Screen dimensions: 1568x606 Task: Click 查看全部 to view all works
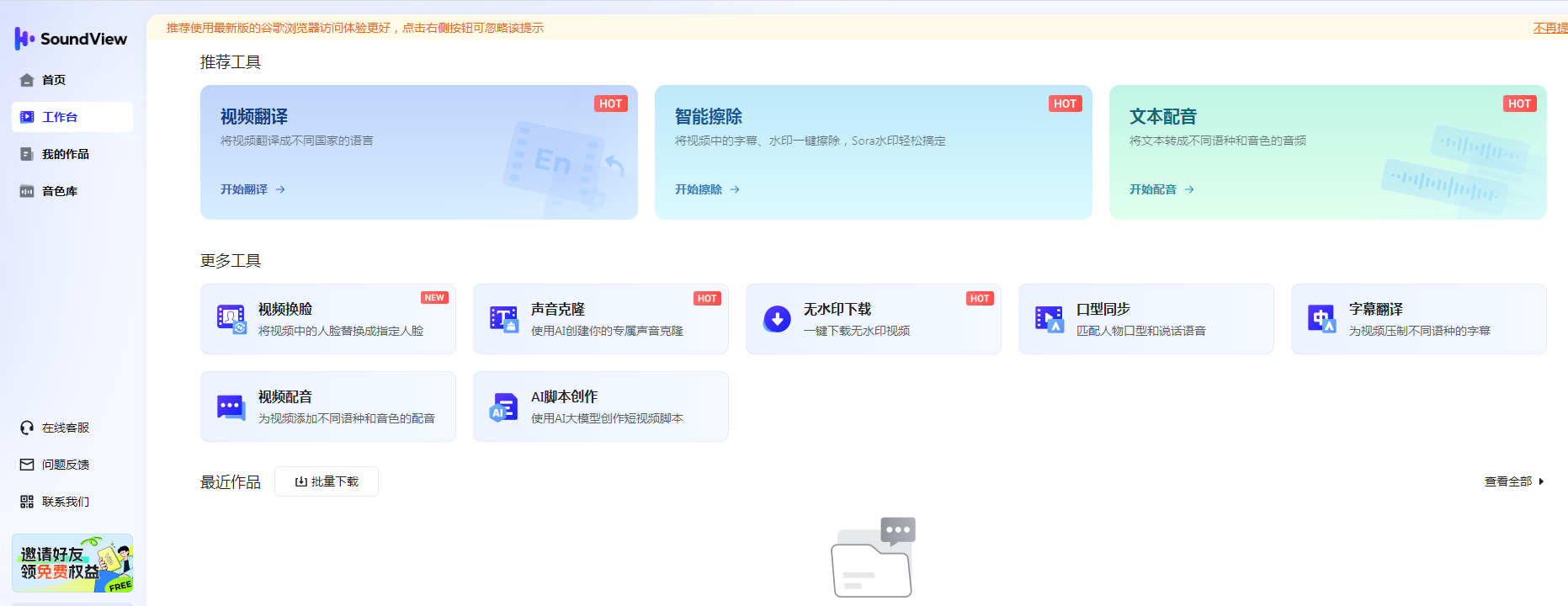[1507, 481]
